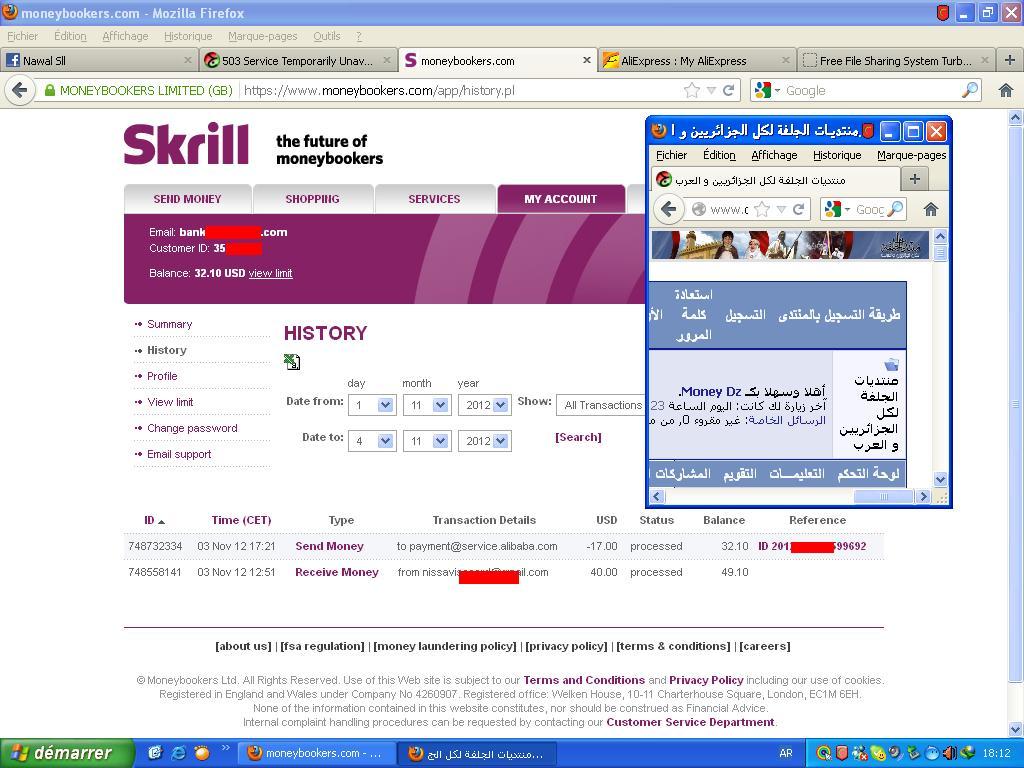The width and height of the screenshot is (1024, 768).
Task: Open new tab in the Arabic forum window
Action: (915, 179)
